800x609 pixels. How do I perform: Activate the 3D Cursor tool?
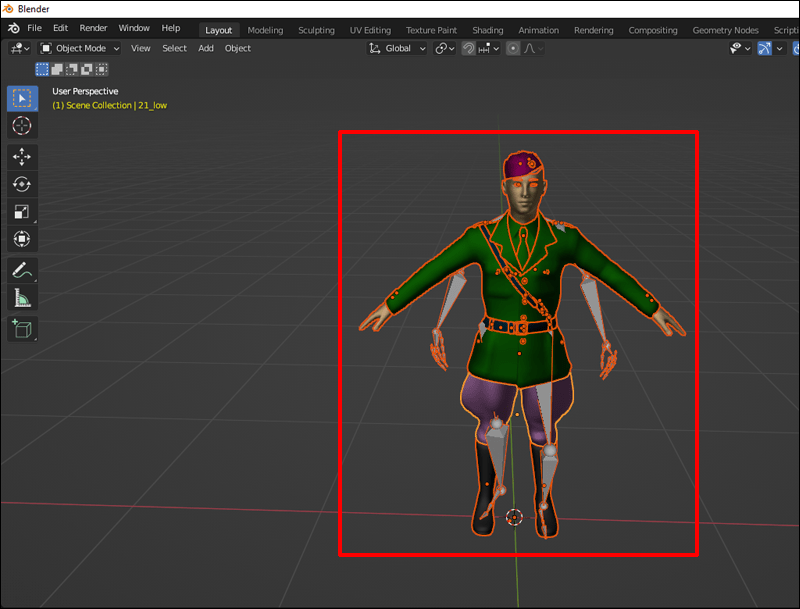pos(22,125)
